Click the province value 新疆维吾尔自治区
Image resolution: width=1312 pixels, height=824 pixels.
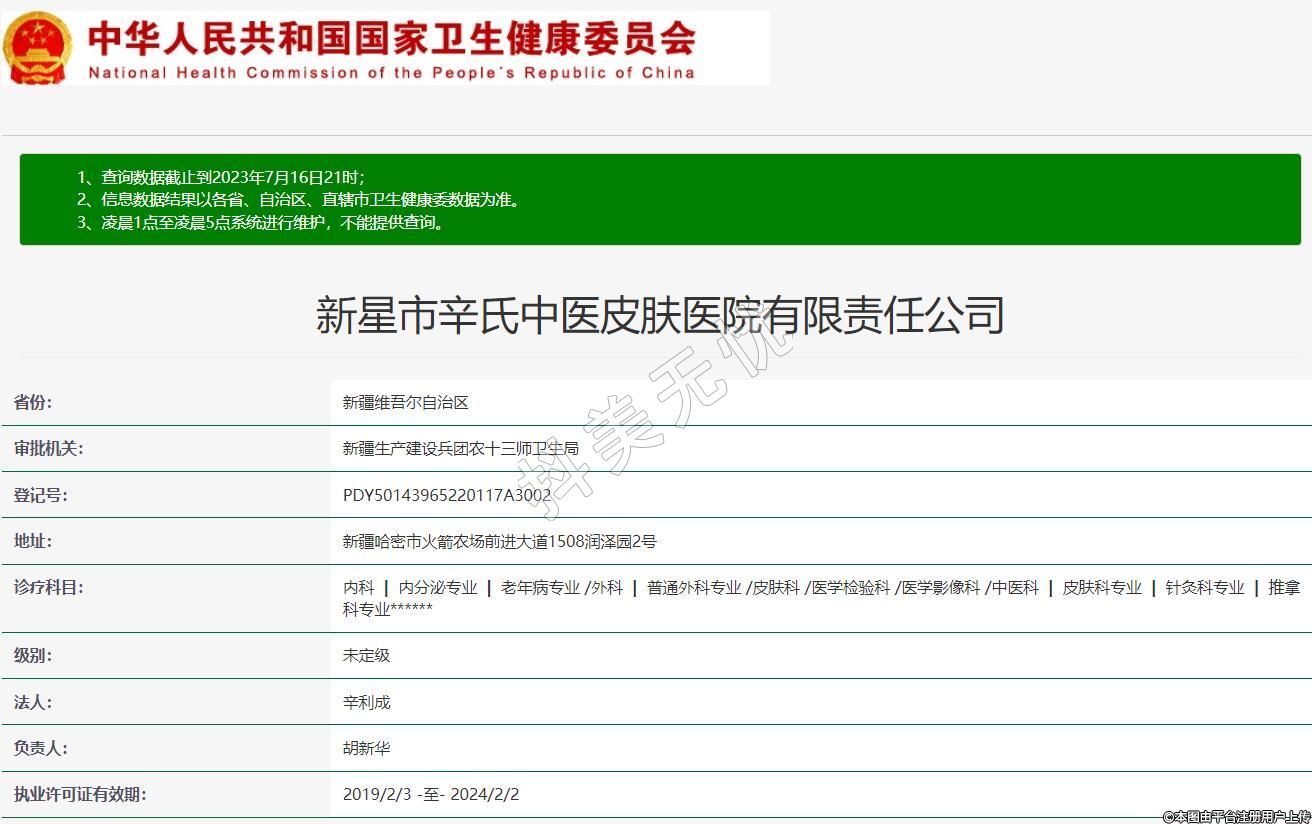pos(405,403)
